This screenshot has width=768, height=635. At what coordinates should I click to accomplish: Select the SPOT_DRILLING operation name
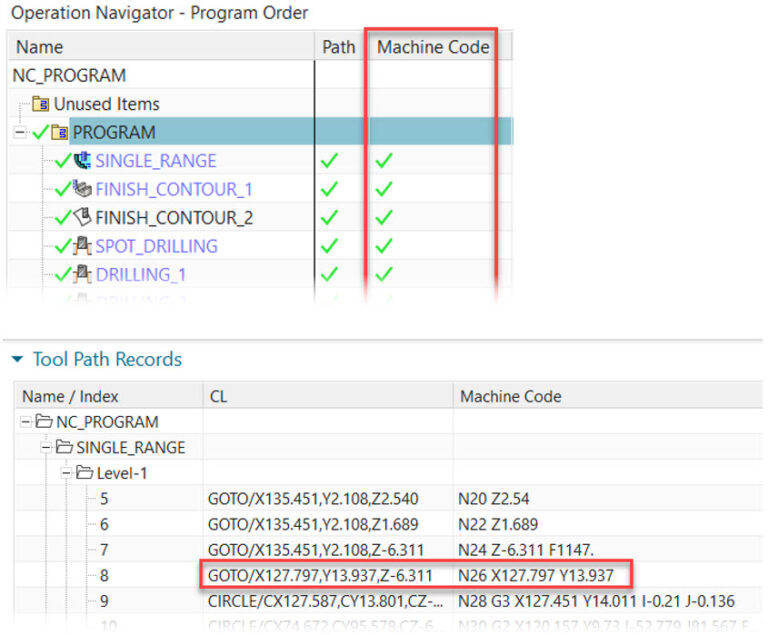156,246
